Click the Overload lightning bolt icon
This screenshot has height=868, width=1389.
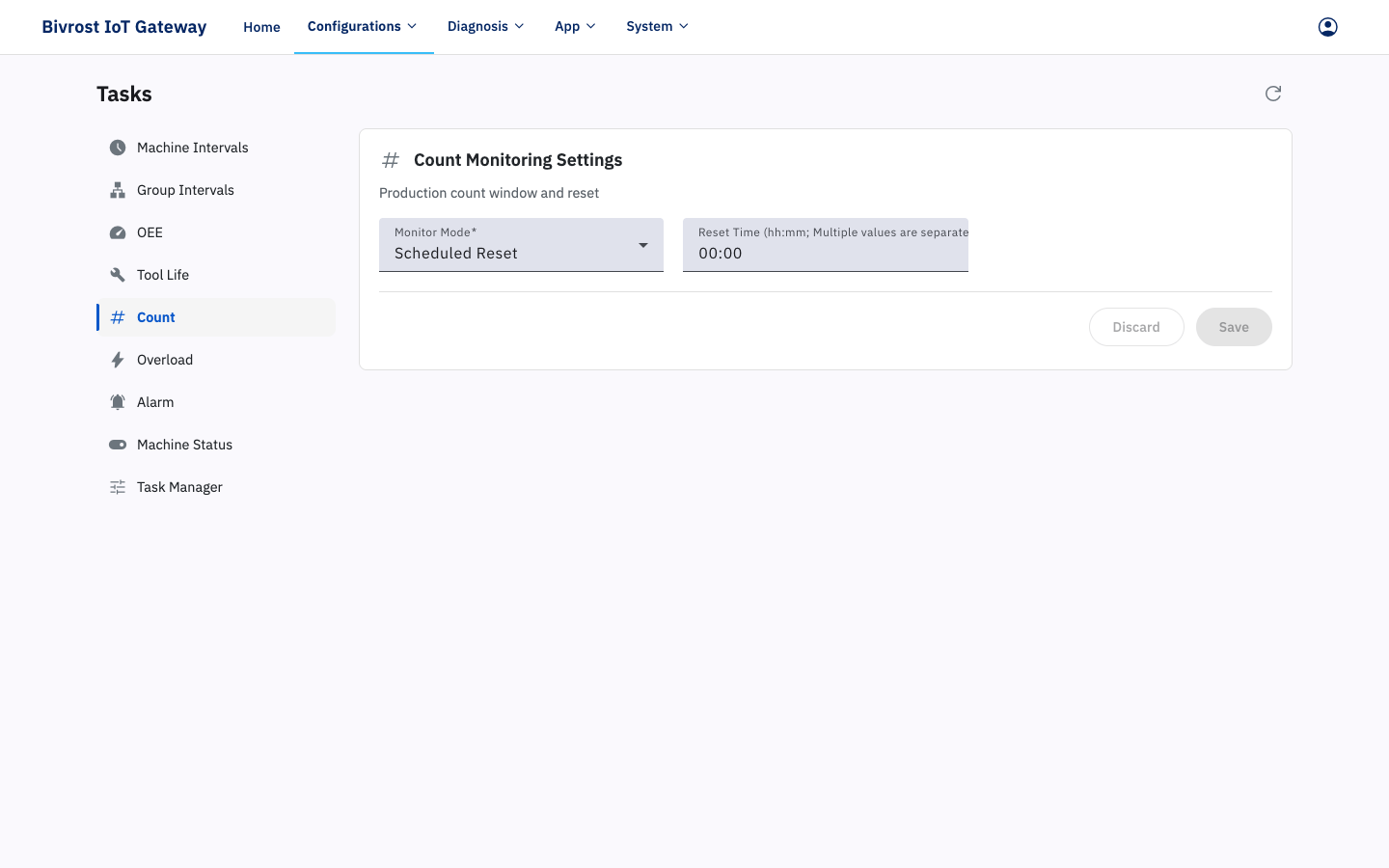click(118, 360)
